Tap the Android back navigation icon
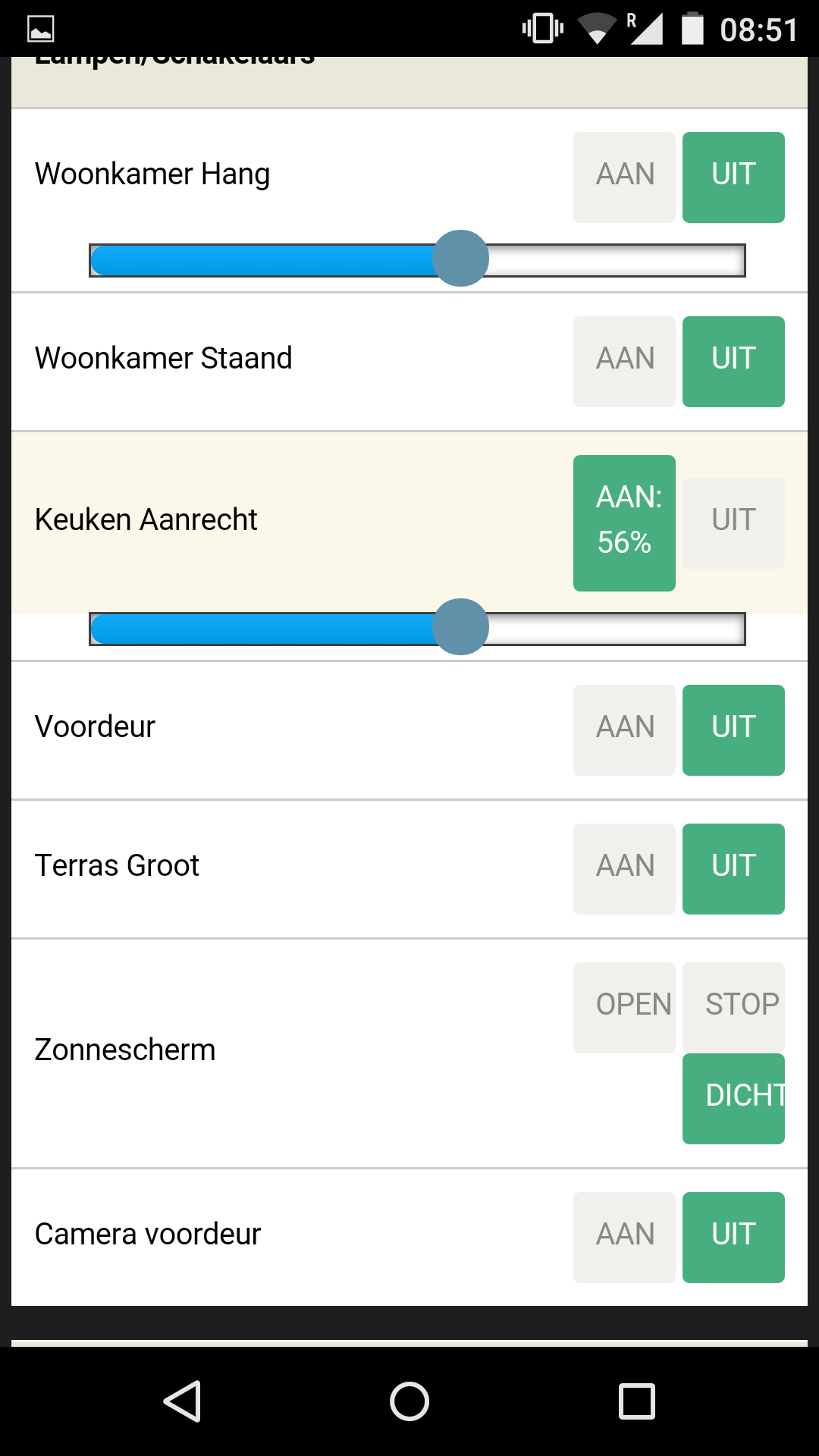The width and height of the screenshot is (819, 1456). point(183,1401)
